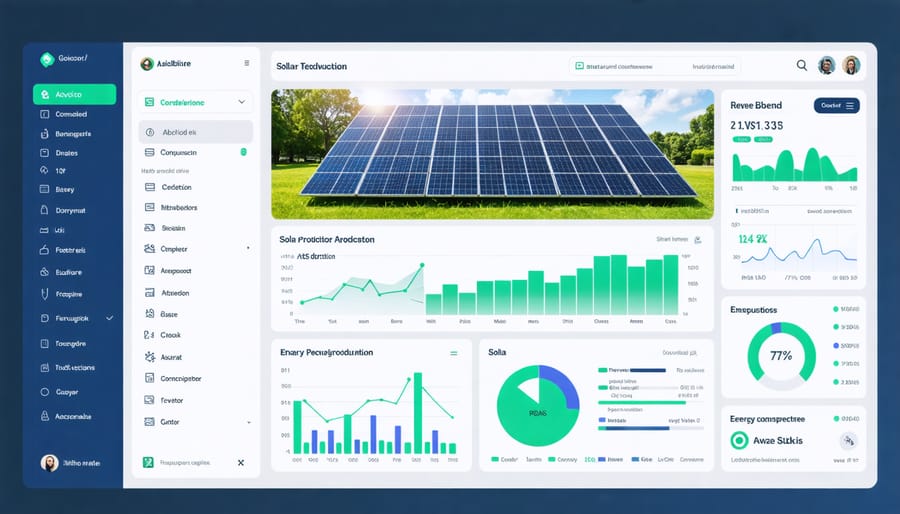Screen dimensions: 900x514
Task: Click the Comcnoipeber panel icon
Action: pos(150,378)
